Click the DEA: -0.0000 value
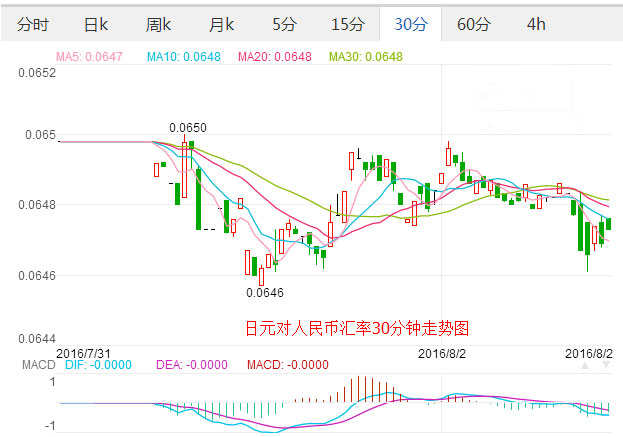The height and width of the screenshot is (437, 623). [192, 365]
